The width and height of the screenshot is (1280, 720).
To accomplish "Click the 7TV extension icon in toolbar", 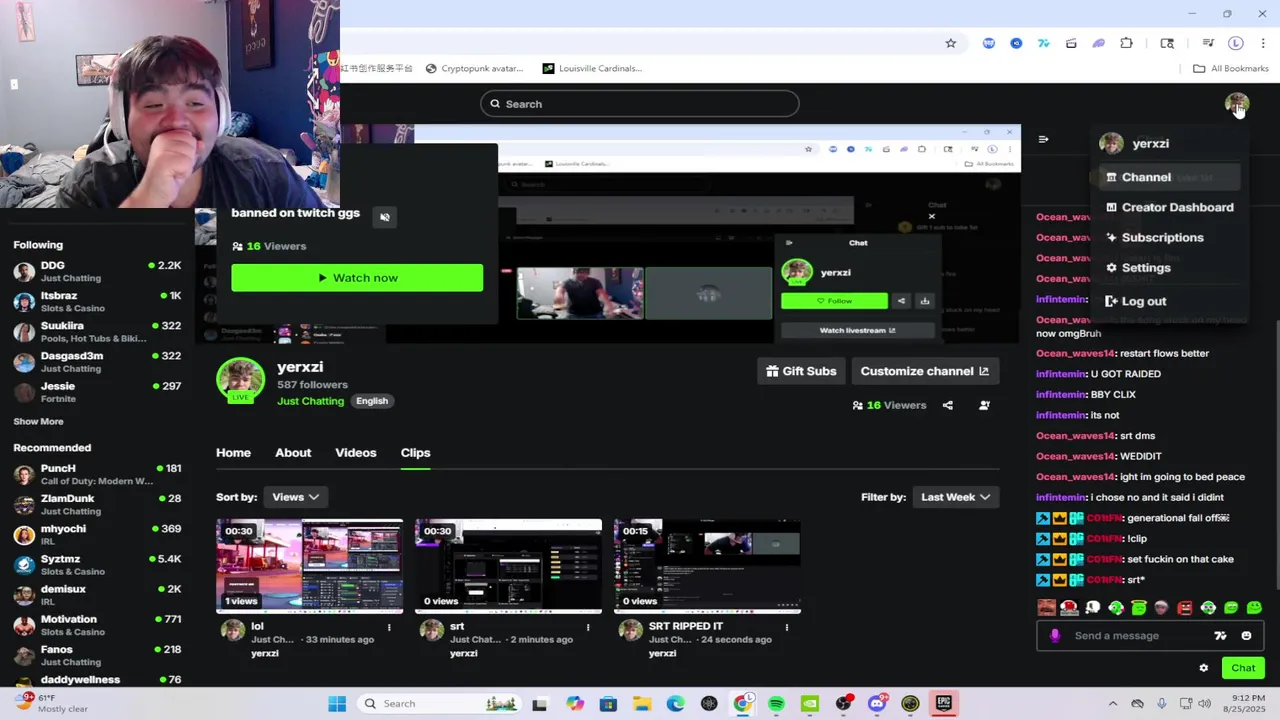I will (1043, 43).
